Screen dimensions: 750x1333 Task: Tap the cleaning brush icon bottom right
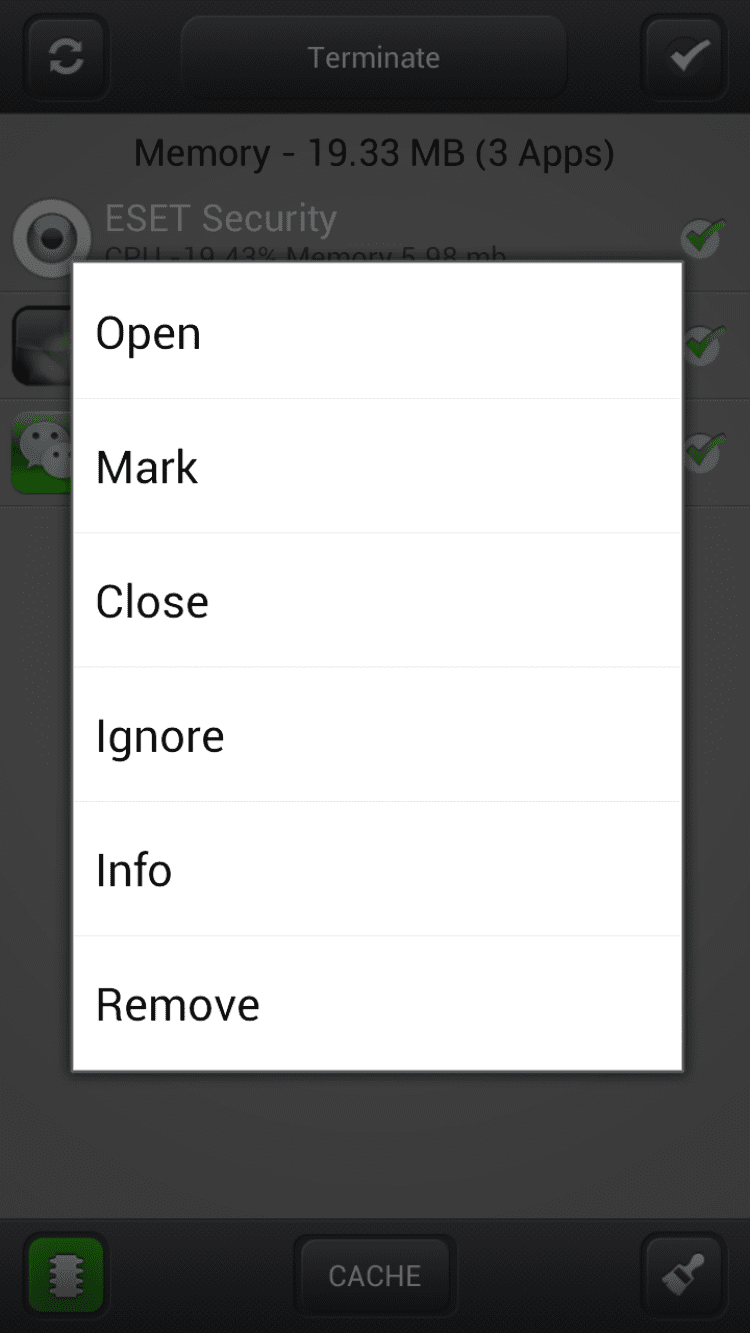pyautogui.click(x=685, y=1275)
